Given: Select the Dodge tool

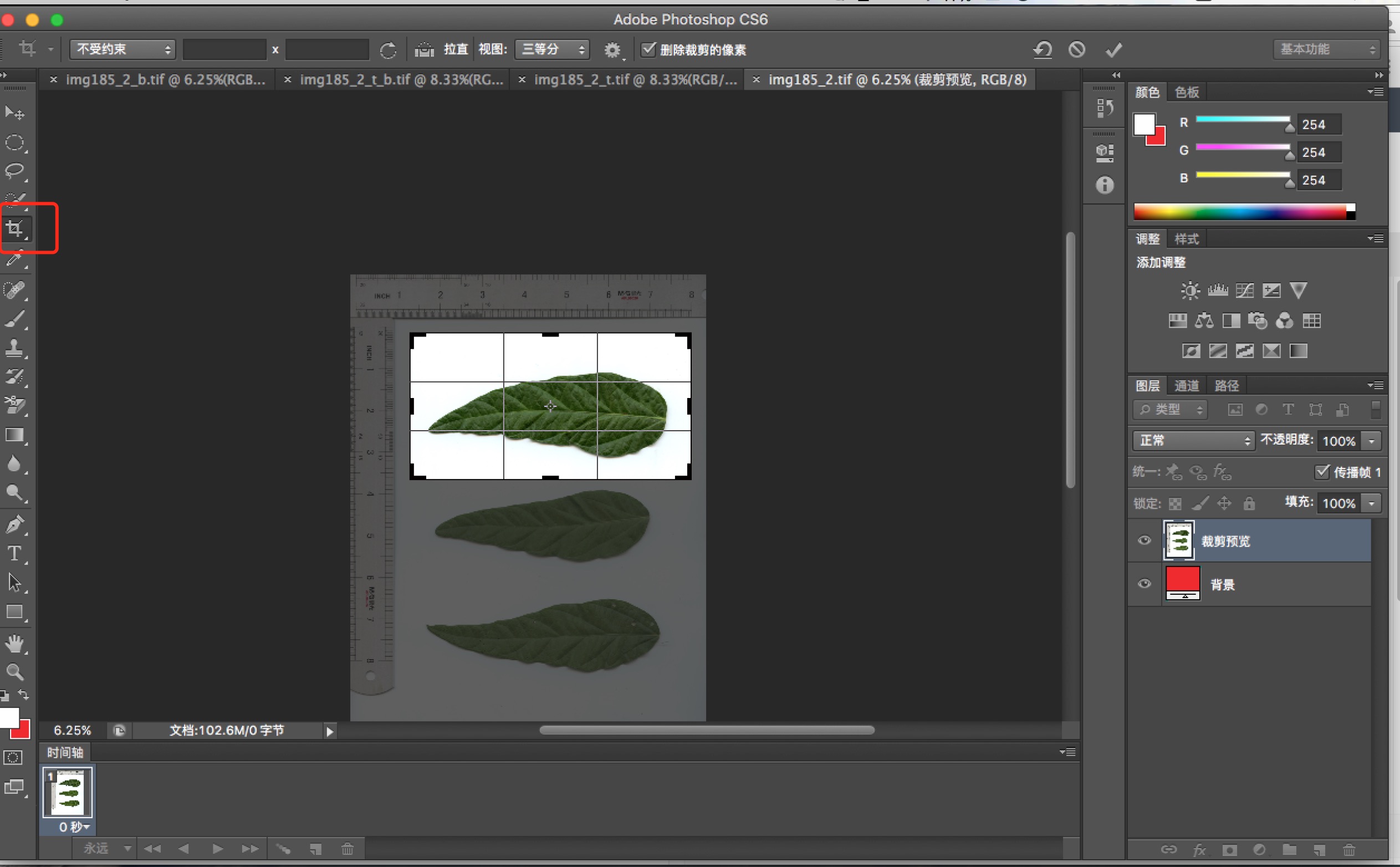Looking at the screenshot, I should [x=14, y=493].
